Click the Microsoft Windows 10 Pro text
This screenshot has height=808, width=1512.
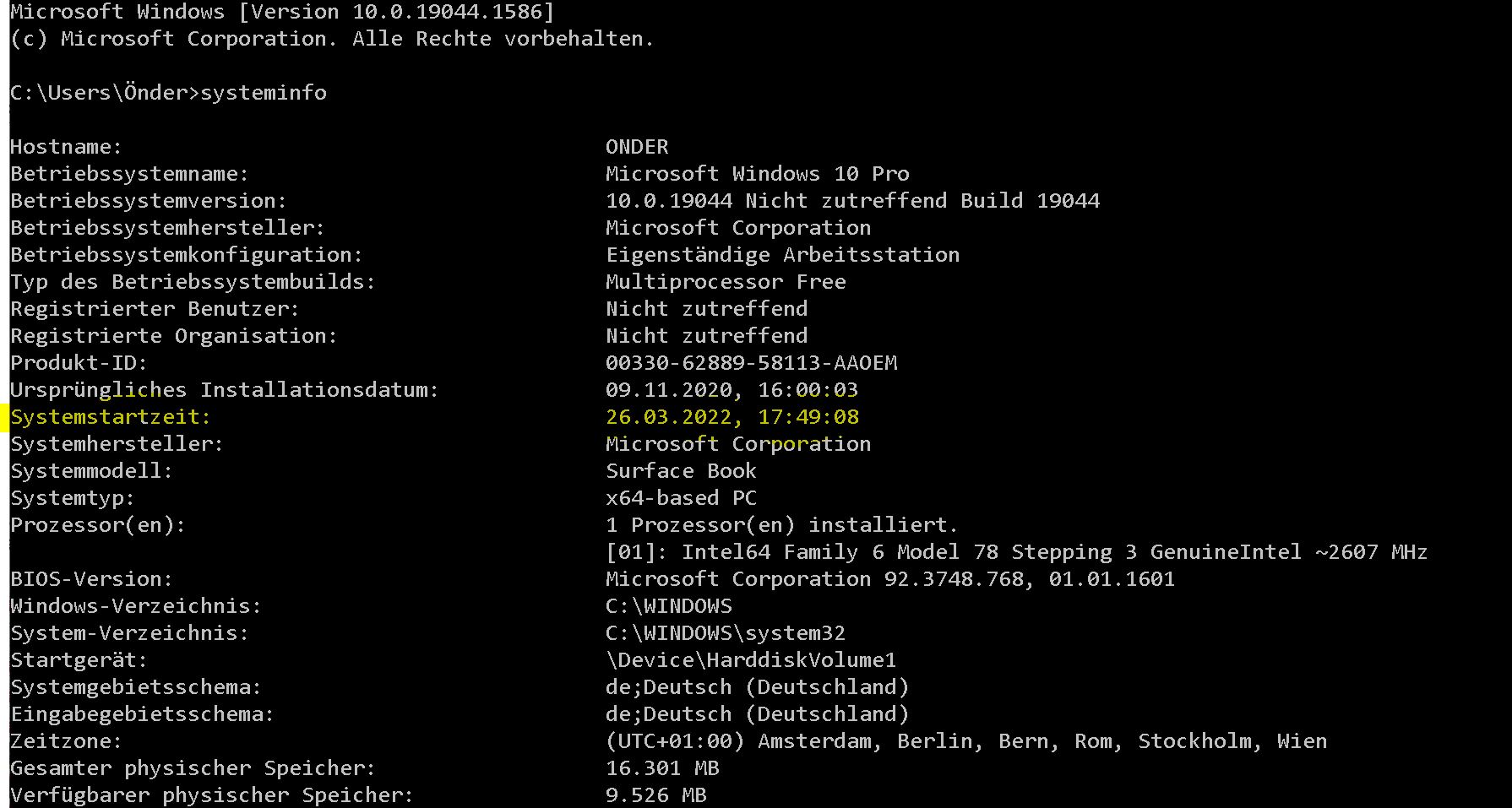click(x=758, y=174)
